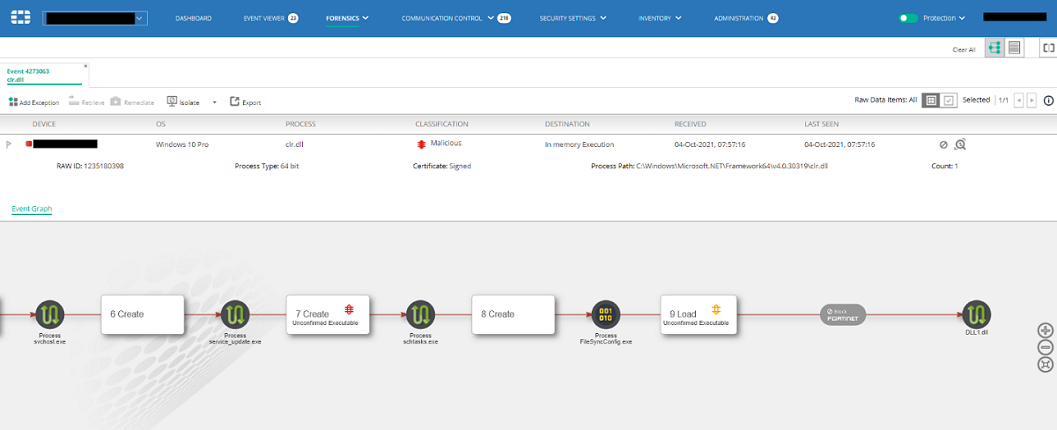The image size is (1057, 430).
Task: Toggle raw data items Selected checkbox view
Action: 949,100
